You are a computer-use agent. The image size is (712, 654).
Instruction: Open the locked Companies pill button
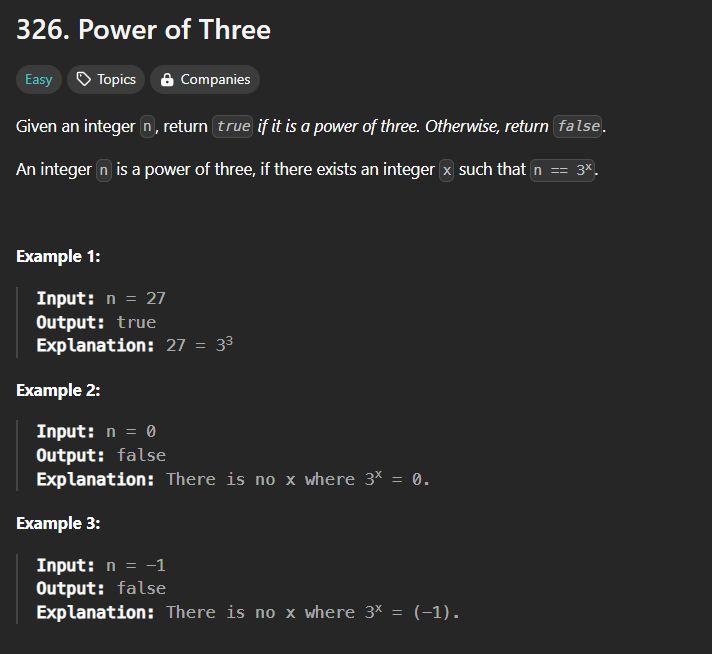coord(205,79)
